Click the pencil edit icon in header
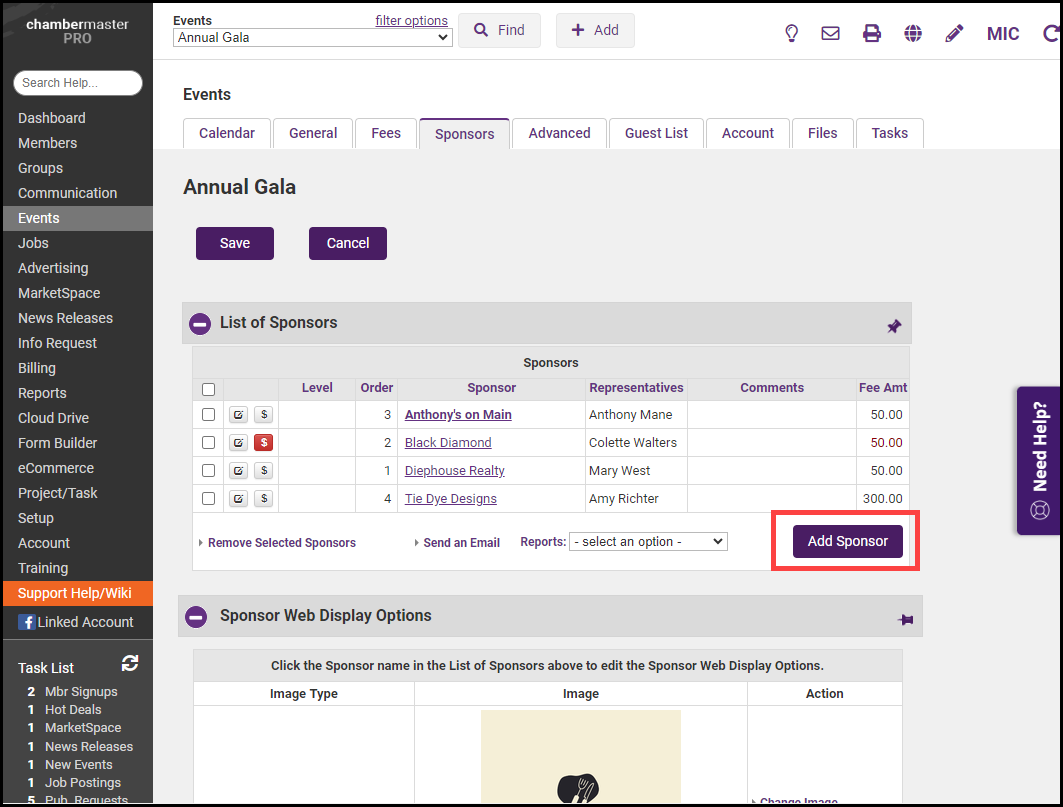1063x807 pixels. 954,33
